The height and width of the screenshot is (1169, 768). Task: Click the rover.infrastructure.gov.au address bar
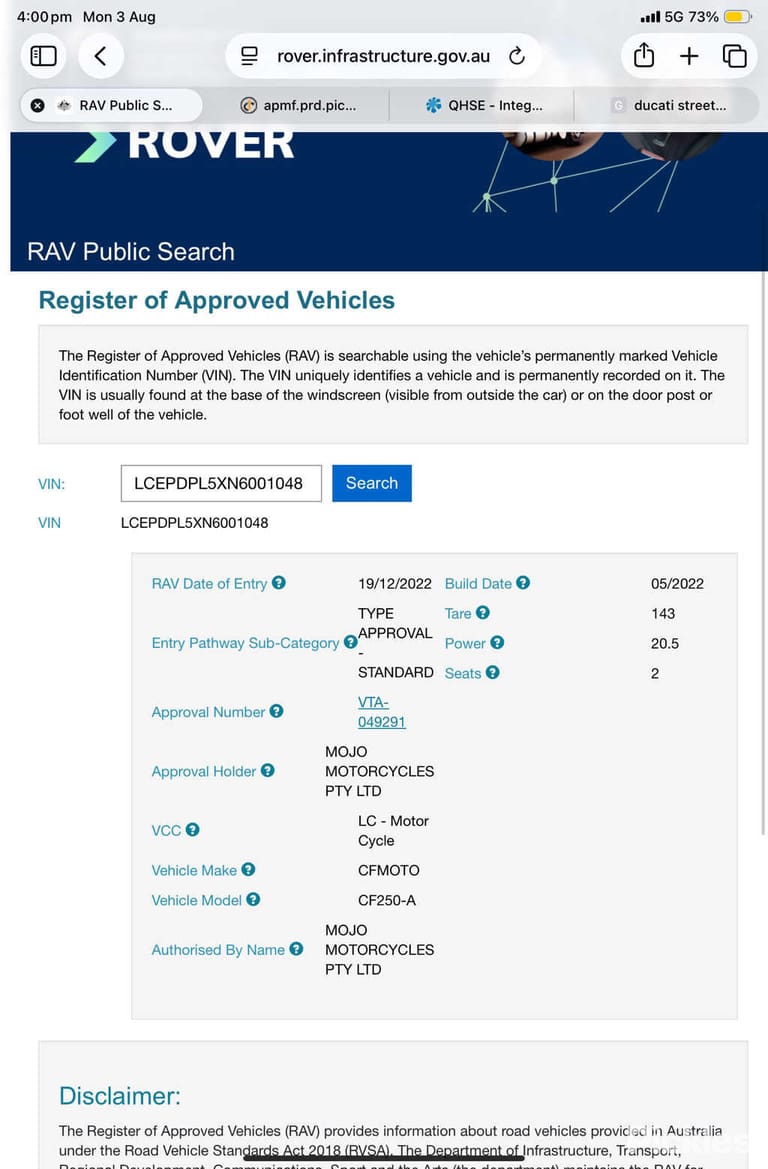383,56
